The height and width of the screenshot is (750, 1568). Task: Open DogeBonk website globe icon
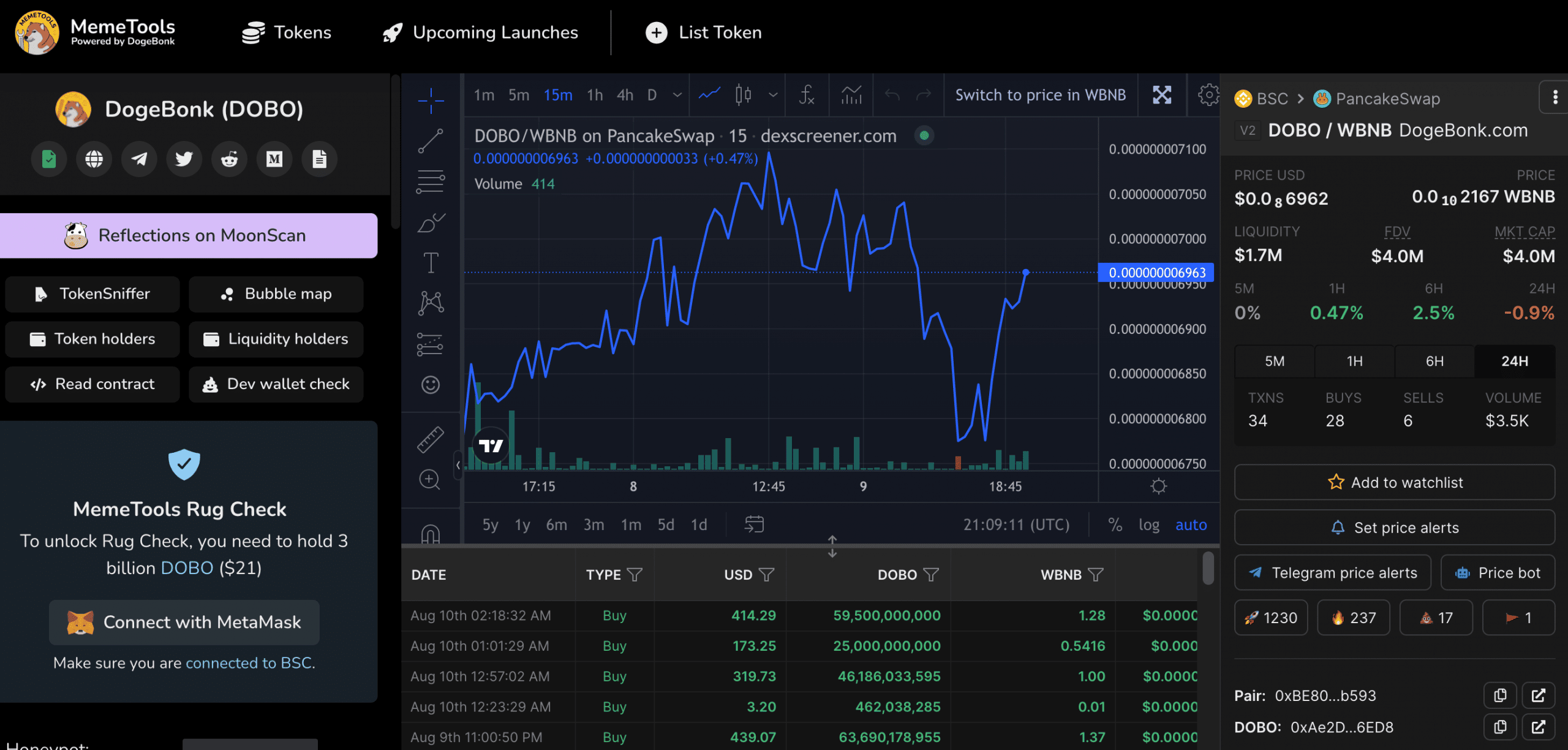click(x=94, y=159)
